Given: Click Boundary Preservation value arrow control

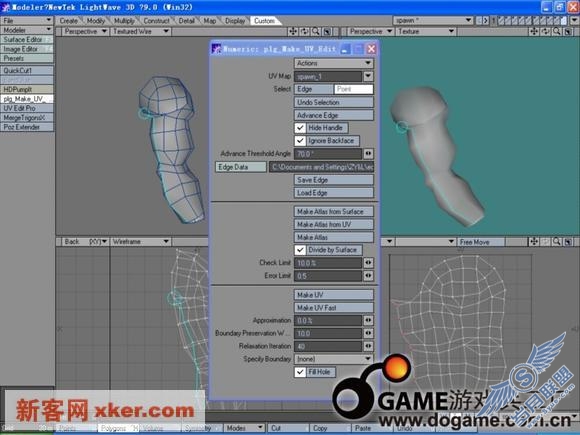Looking at the screenshot, I should click(368, 333).
